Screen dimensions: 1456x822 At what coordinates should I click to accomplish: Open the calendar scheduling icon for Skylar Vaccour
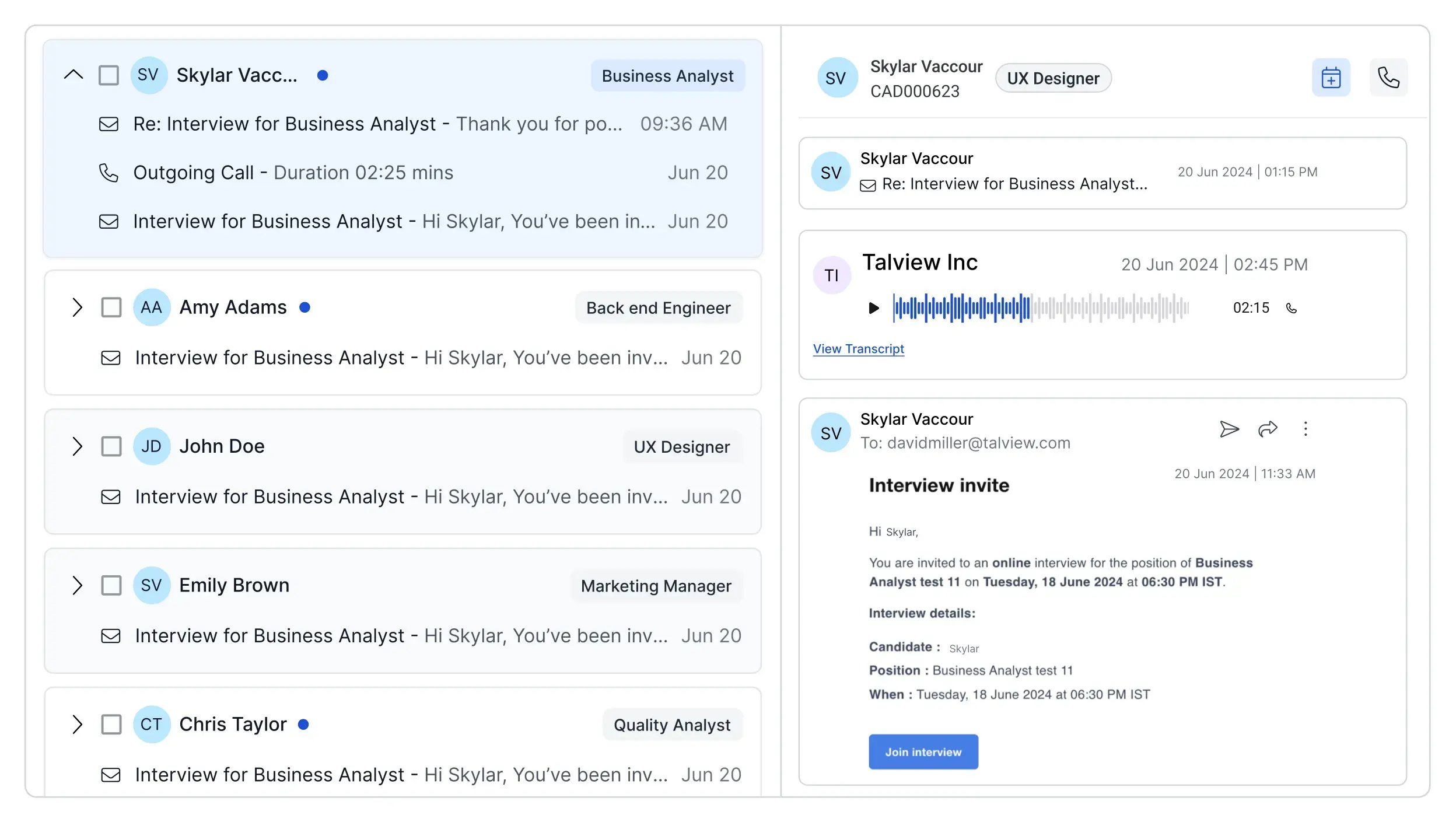coord(1331,76)
